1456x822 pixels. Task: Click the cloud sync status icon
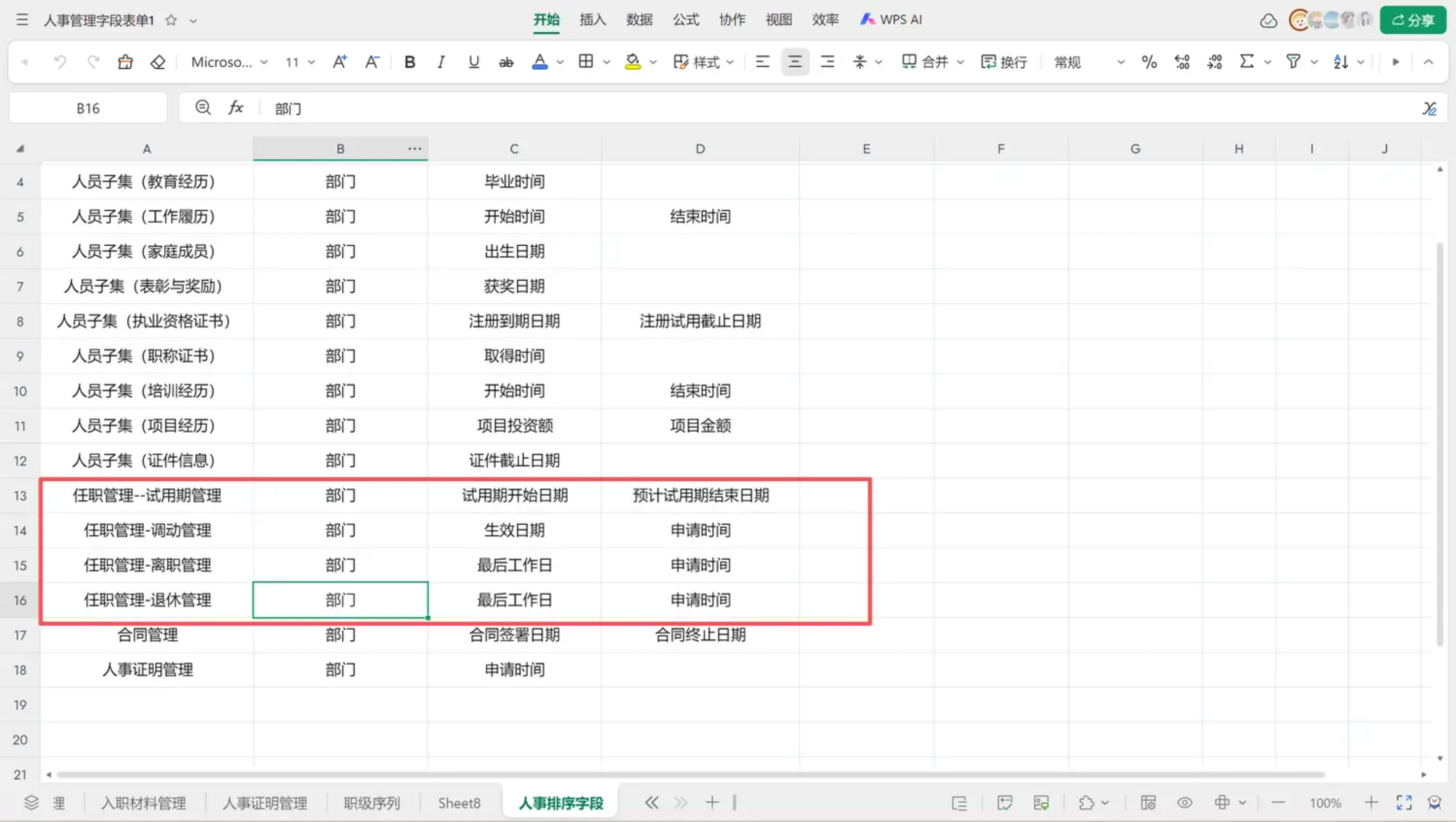(1268, 21)
